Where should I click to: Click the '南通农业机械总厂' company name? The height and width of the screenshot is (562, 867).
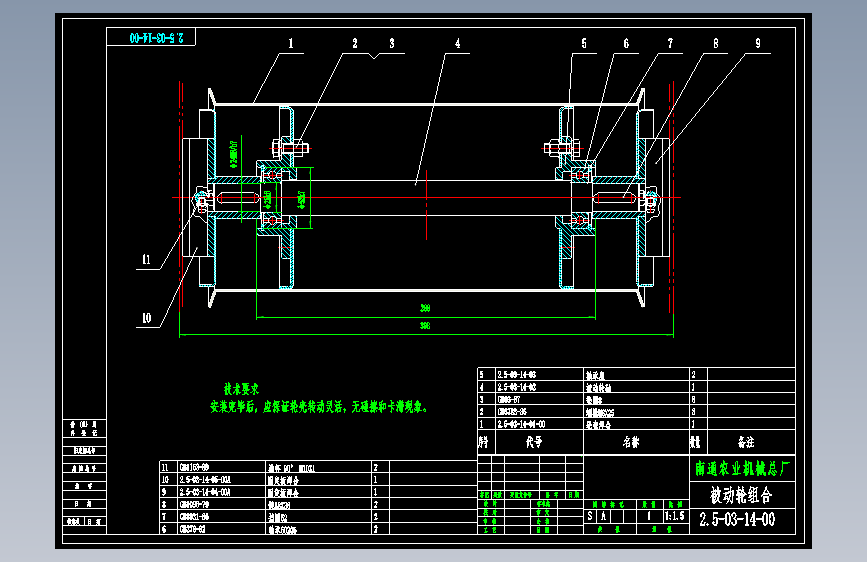(743, 469)
